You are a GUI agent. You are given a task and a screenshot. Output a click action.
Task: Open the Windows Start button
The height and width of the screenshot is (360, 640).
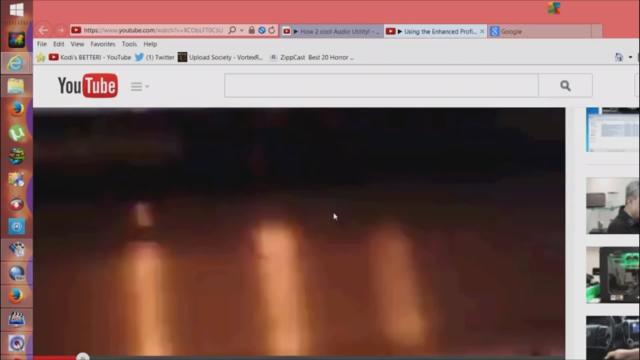point(16,10)
